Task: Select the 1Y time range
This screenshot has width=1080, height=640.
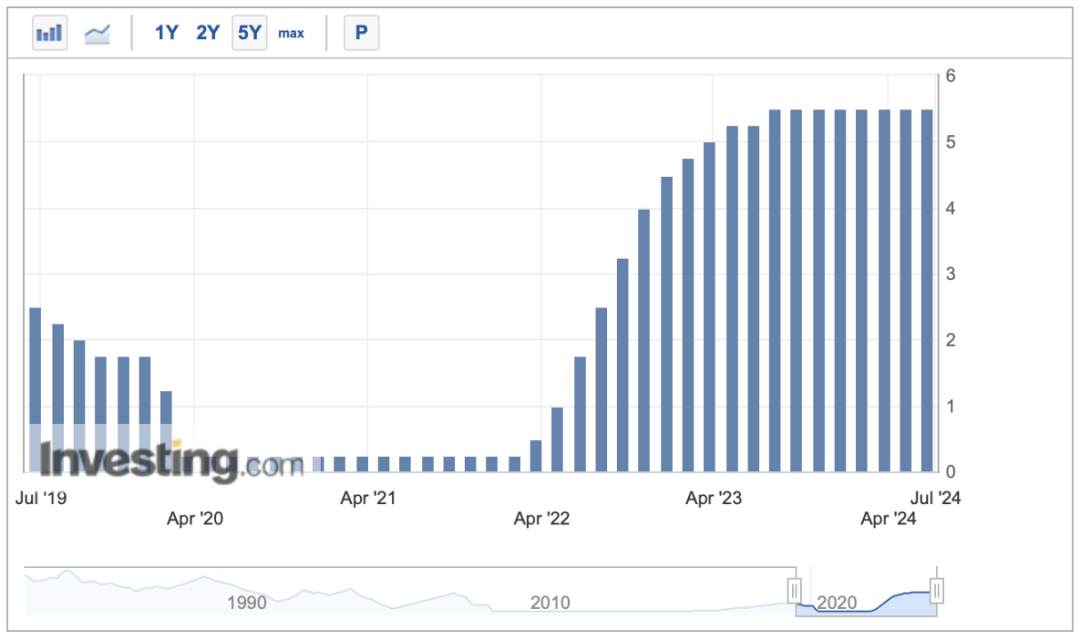Action: coord(166,33)
